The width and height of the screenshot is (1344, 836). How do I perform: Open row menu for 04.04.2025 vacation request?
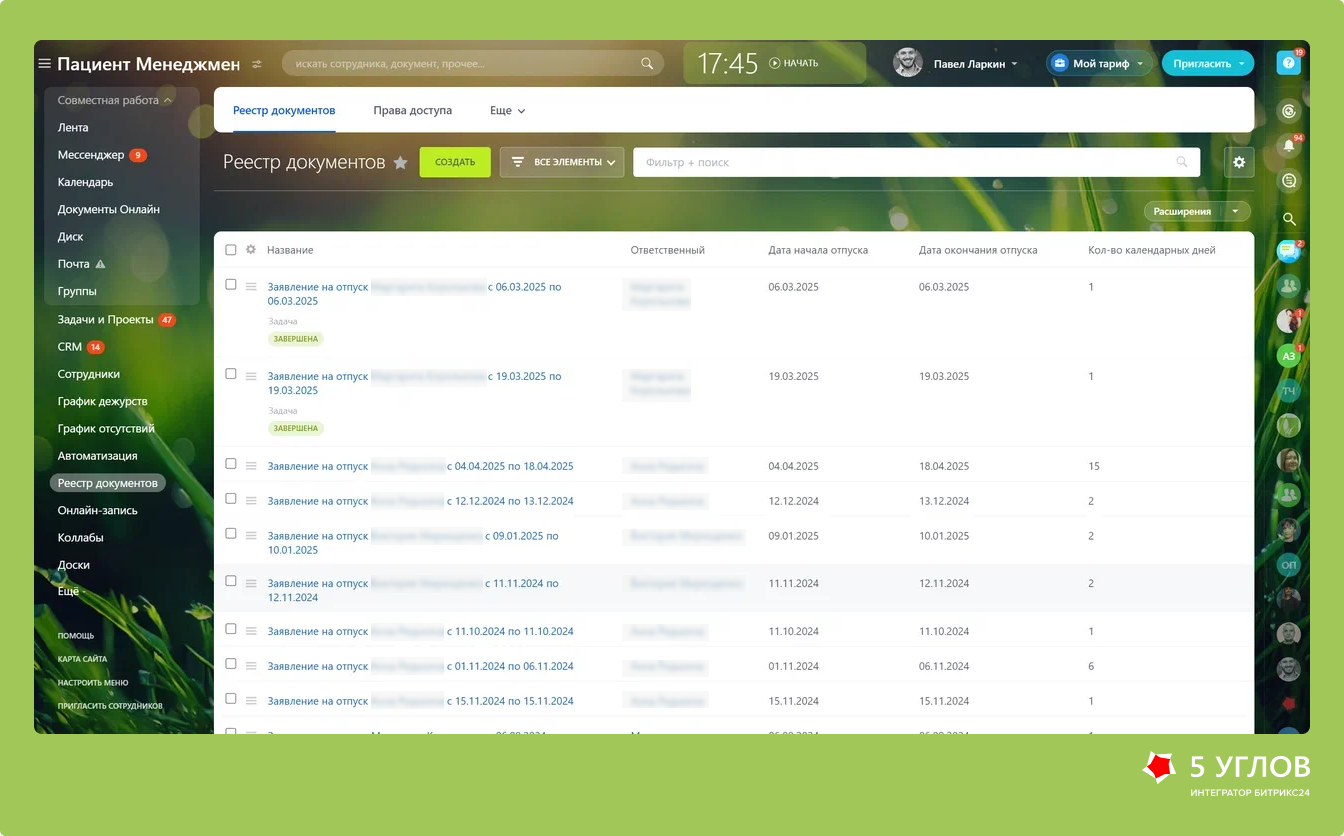click(251, 466)
